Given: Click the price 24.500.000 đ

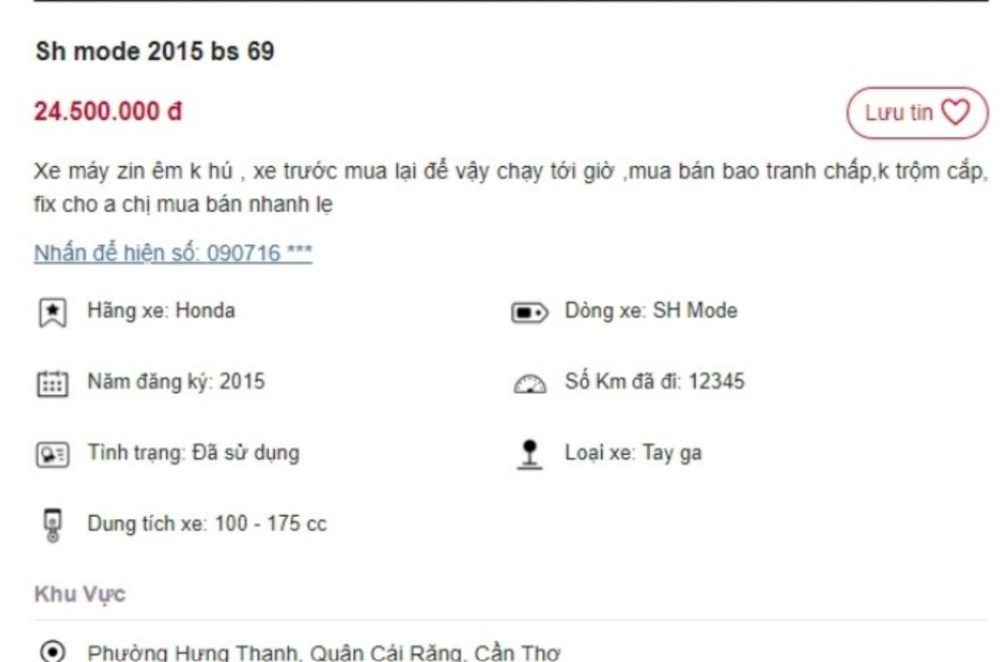Looking at the screenshot, I should pos(108,112).
